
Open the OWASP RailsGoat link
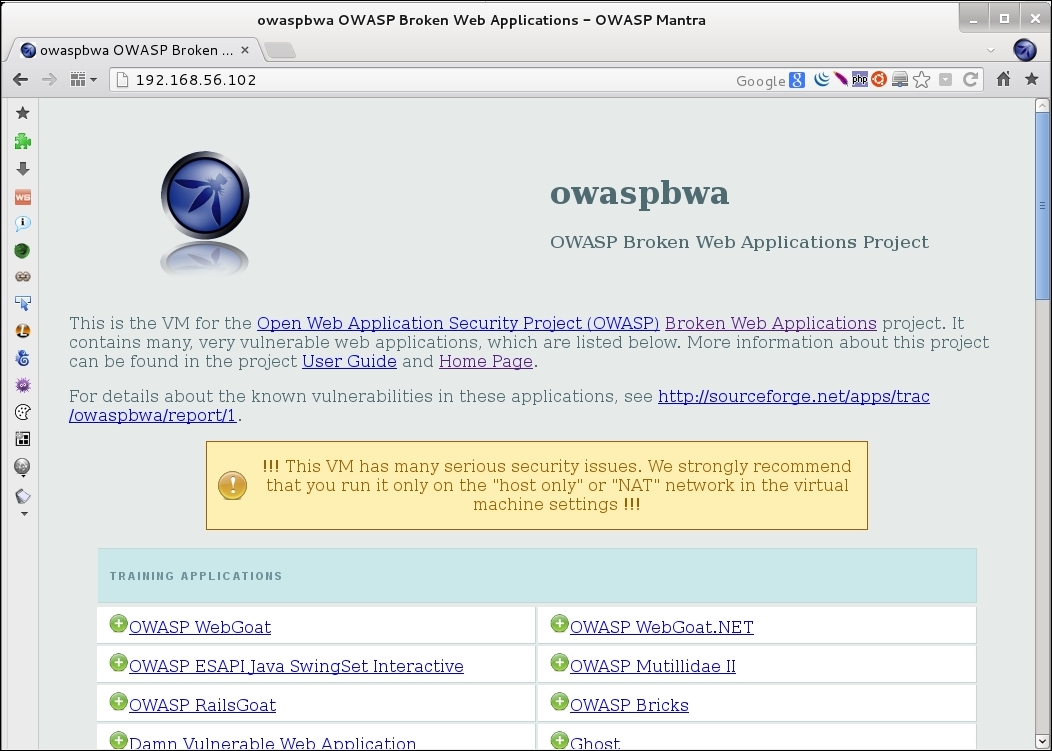pyautogui.click(x=202, y=705)
